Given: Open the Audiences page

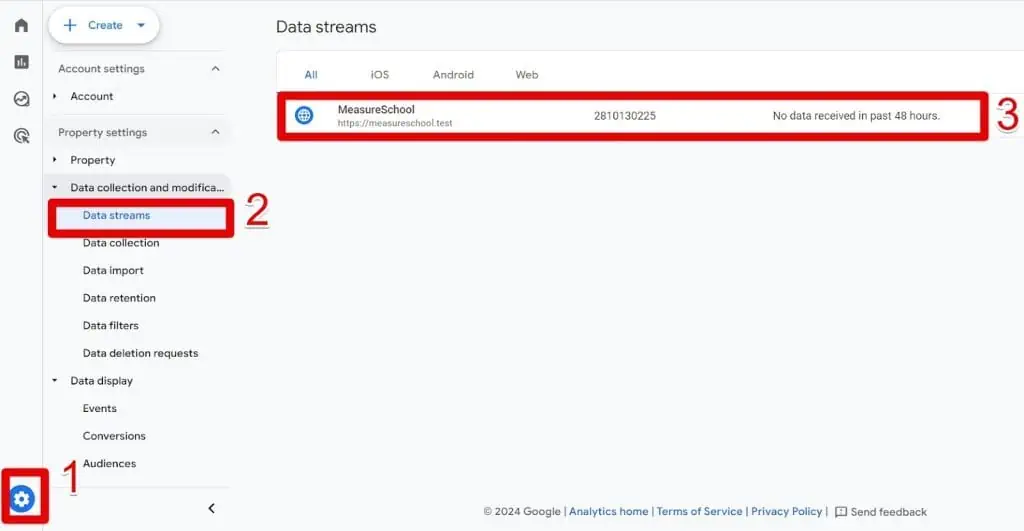Looking at the screenshot, I should click(x=109, y=463).
